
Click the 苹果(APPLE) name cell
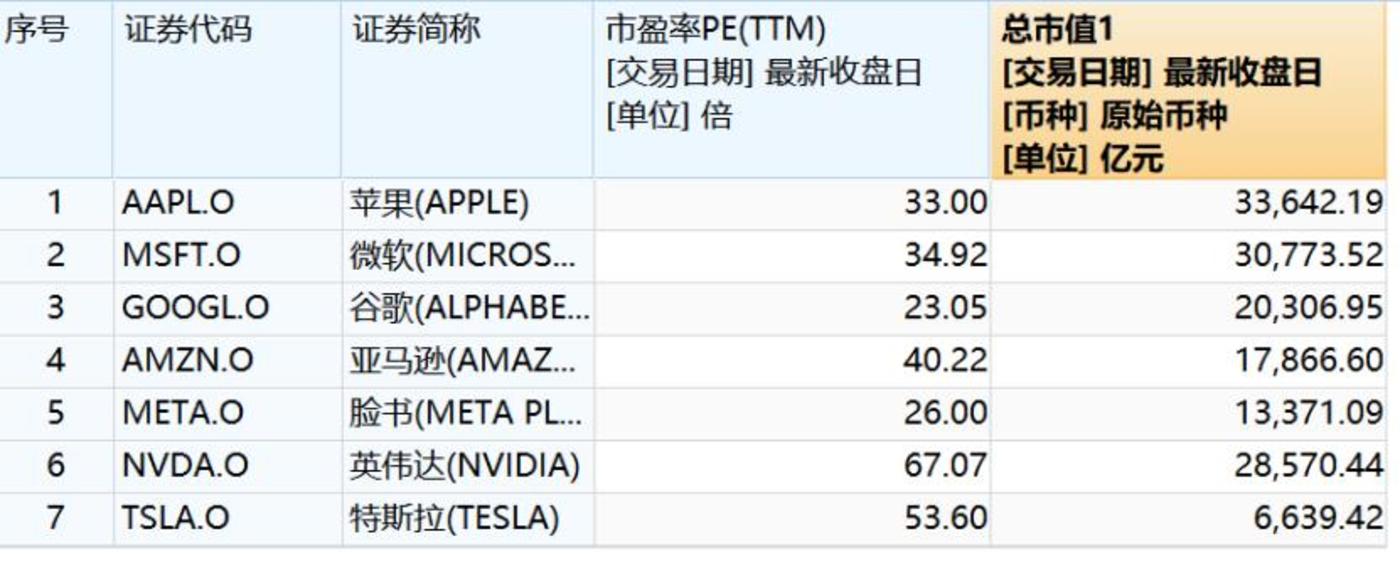point(438,203)
